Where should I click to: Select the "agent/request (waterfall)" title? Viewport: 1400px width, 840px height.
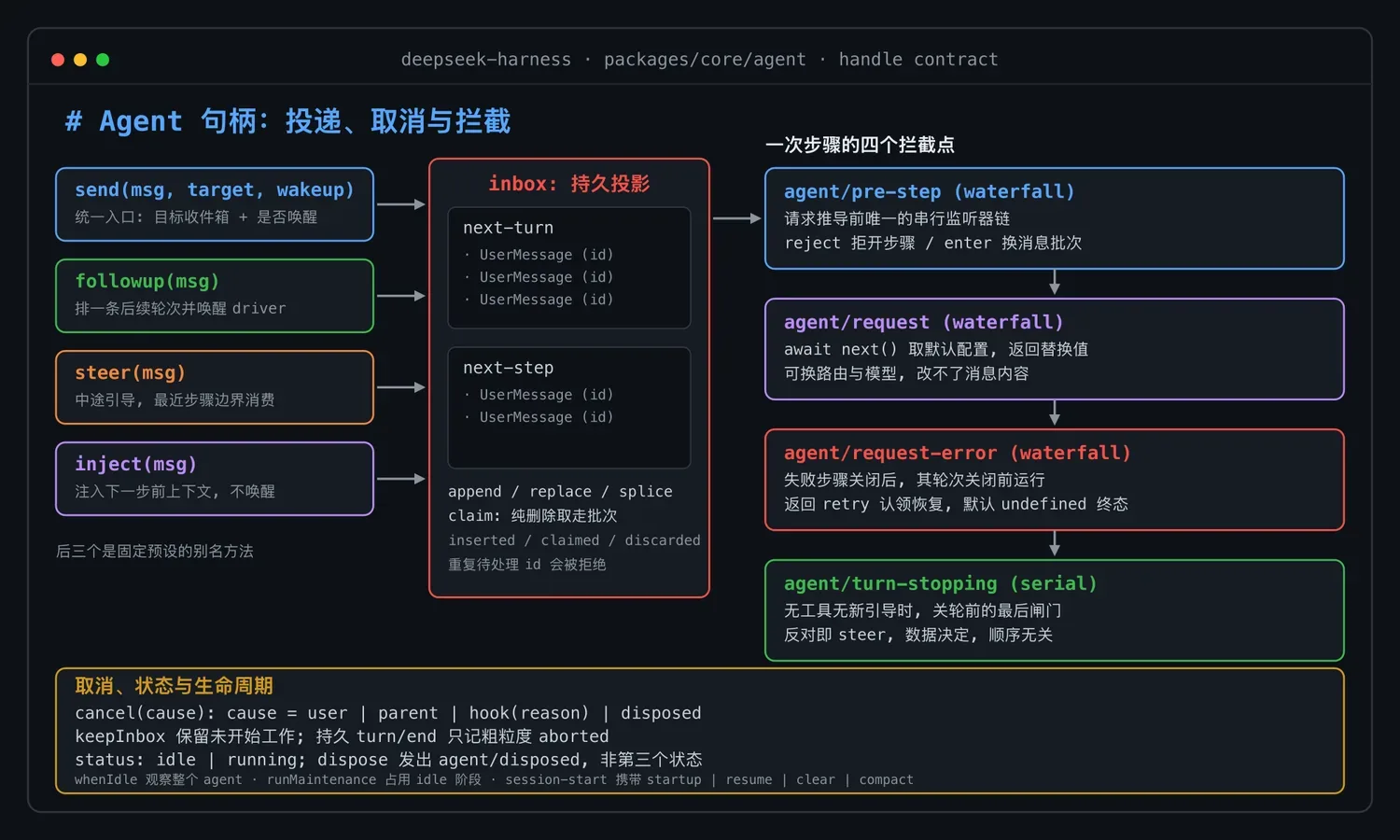[923, 322]
